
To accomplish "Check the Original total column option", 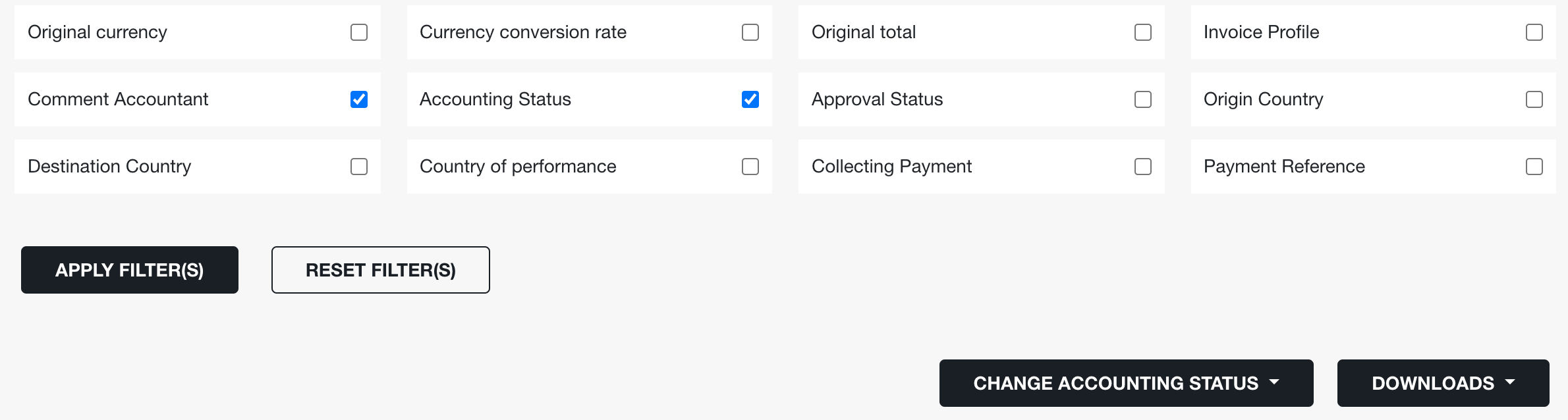I will point(1143,32).
